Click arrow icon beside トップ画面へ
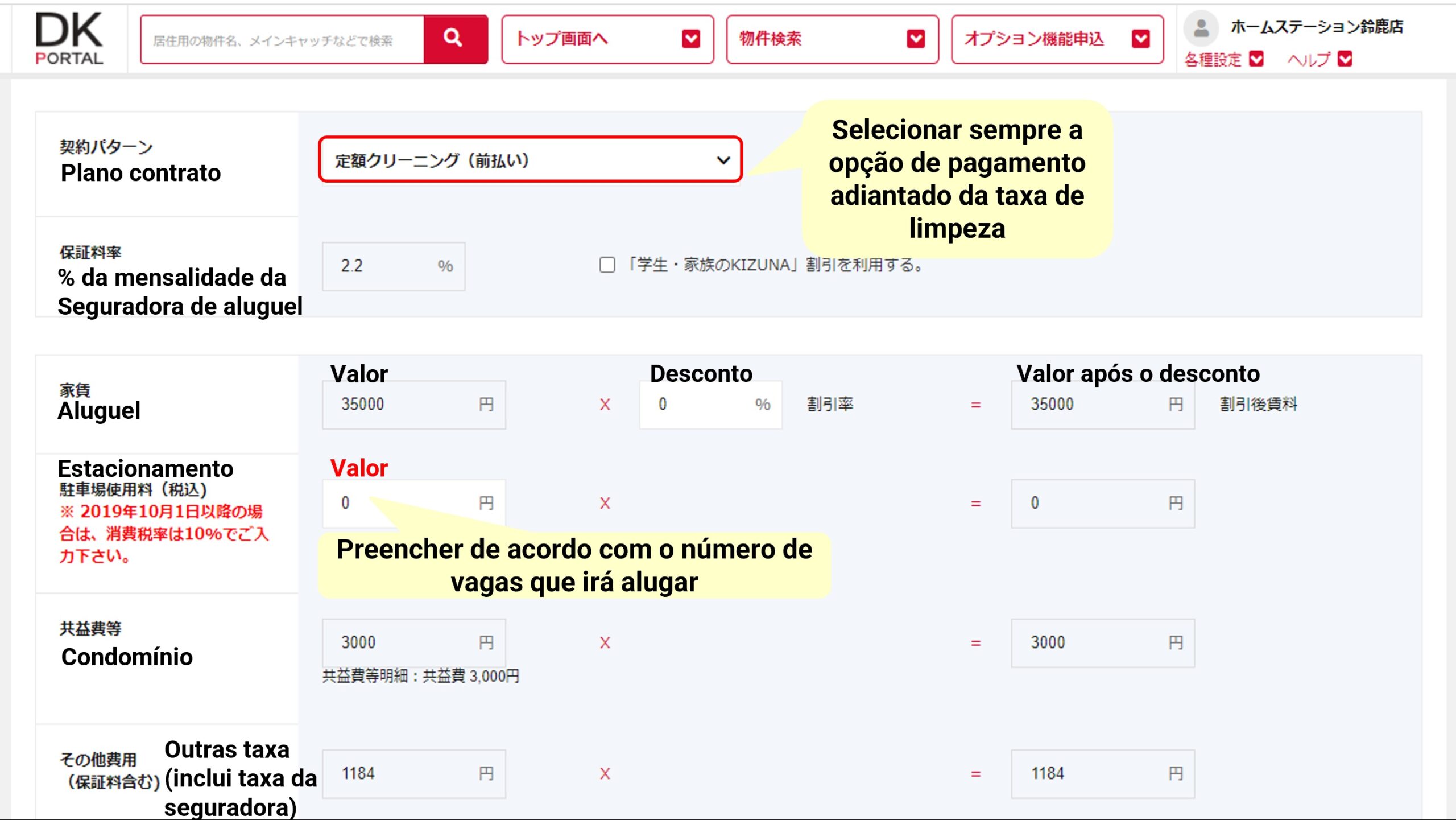Image resolution: width=1456 pixels, height=820 pixels. pos(690,39)
